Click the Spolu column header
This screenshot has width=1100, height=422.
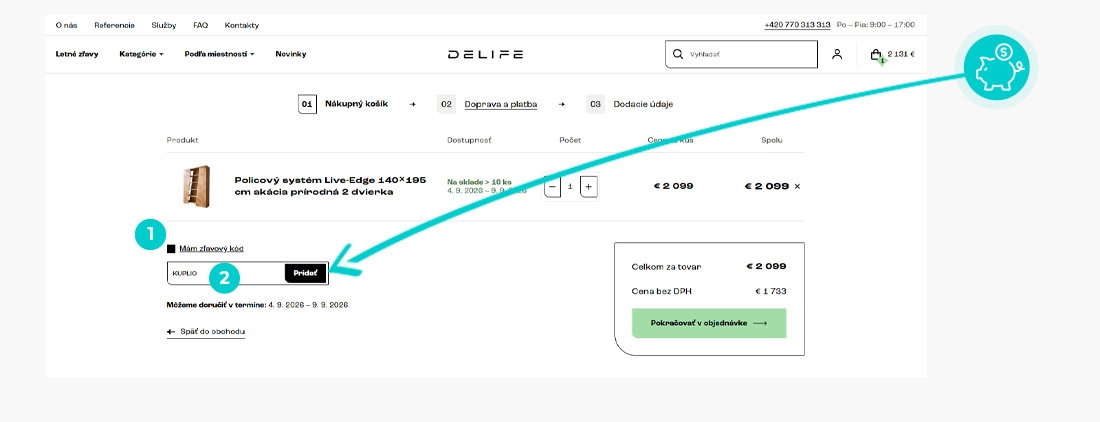click(772, 140)
